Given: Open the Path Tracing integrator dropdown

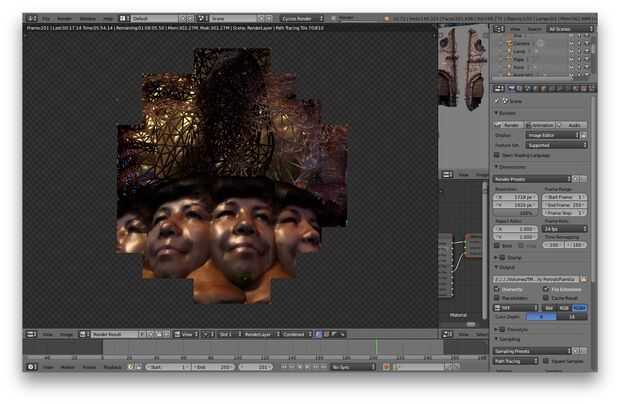Looking at the screenshot, I should coord(516,361).
